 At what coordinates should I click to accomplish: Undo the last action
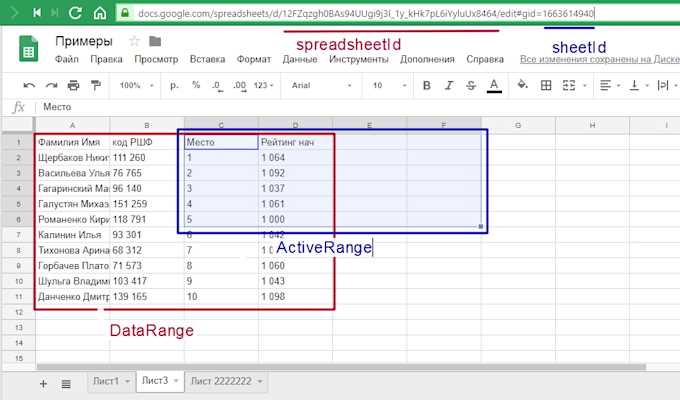point(29,85)
